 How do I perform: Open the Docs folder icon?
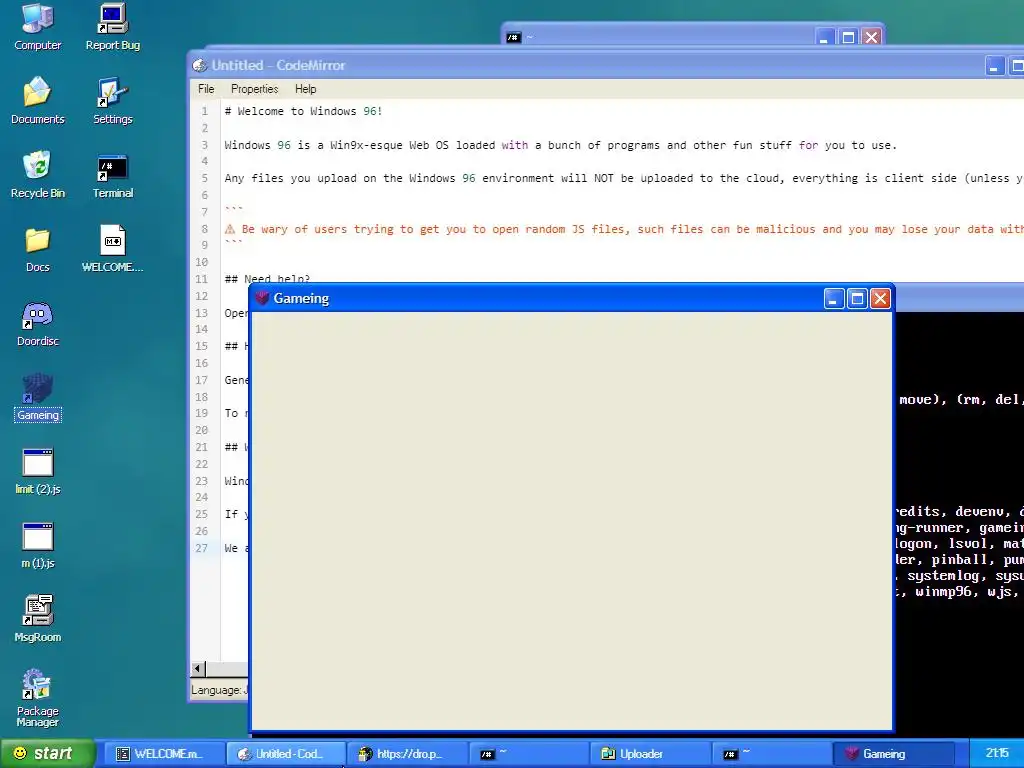coord(37,248)
